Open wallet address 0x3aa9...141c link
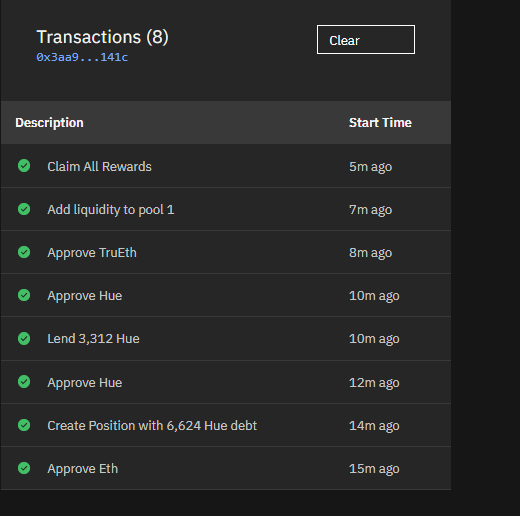520x516 pixels. coord(82,57)
